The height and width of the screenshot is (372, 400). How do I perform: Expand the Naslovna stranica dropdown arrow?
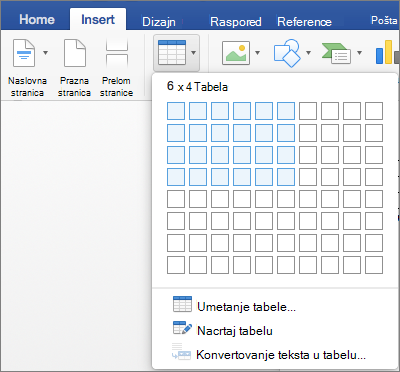point(46,53)
